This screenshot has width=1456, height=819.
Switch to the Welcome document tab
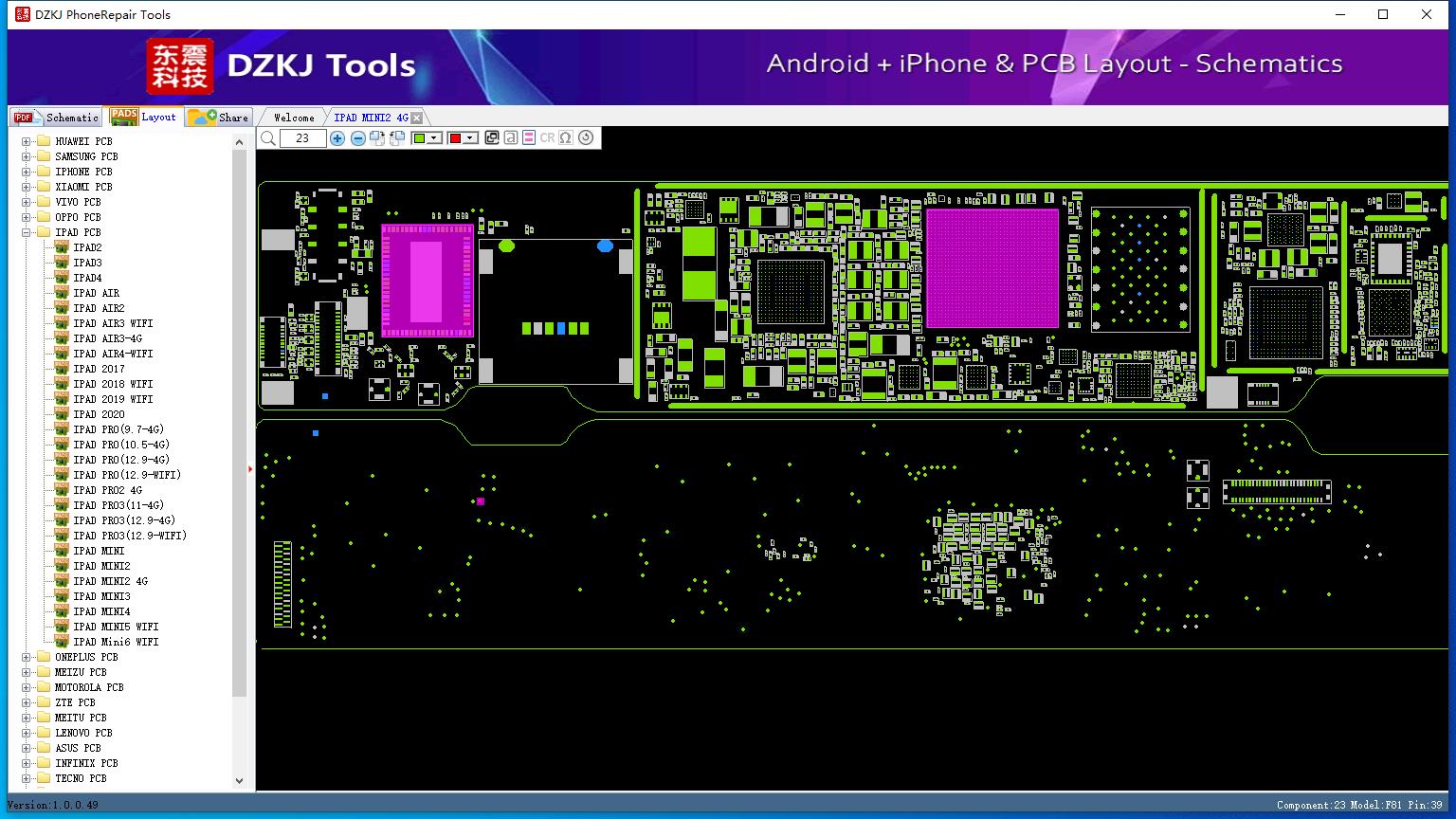(294, 118)
